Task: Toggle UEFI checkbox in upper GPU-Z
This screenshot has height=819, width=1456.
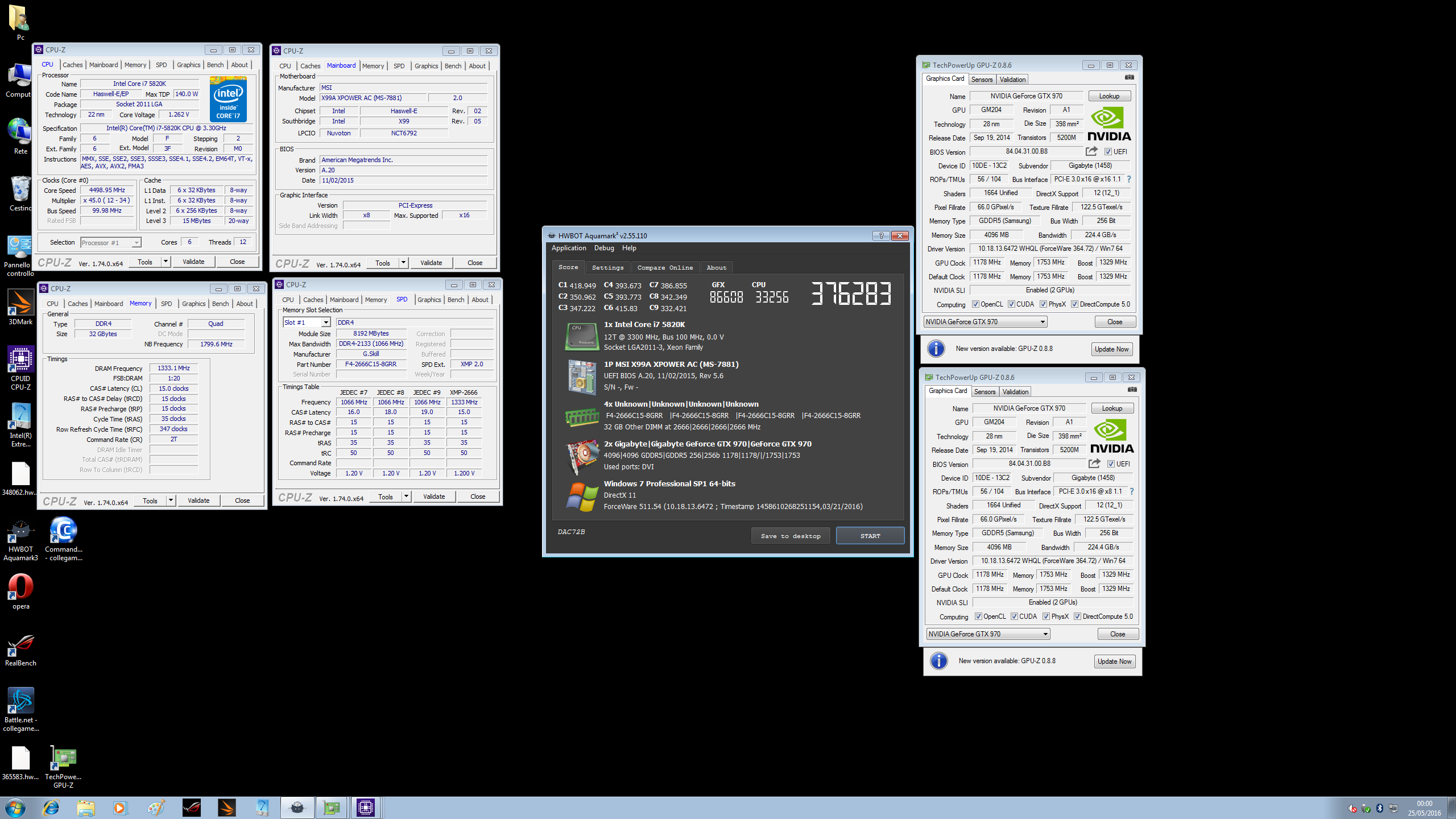Action: (x=1108, y=152)
